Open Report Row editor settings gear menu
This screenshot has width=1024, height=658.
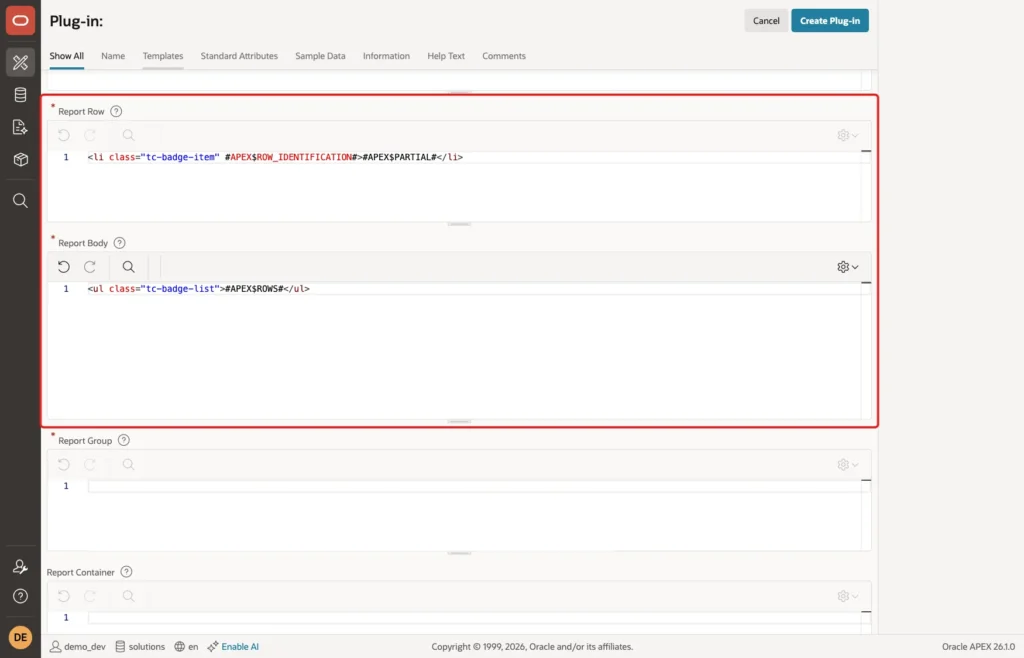(848, 135)
